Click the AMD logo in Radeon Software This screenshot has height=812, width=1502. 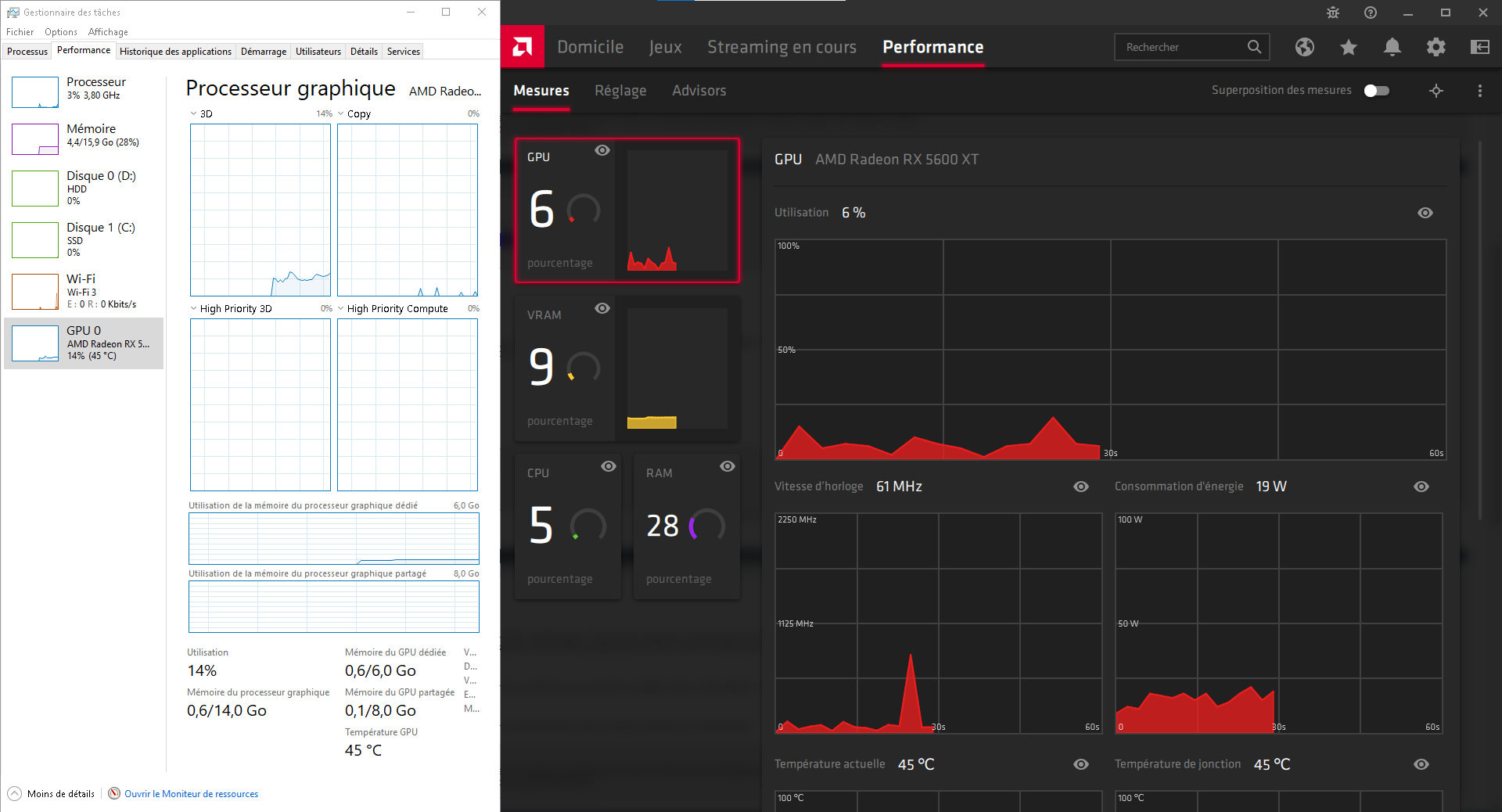(x=522, y=47)
